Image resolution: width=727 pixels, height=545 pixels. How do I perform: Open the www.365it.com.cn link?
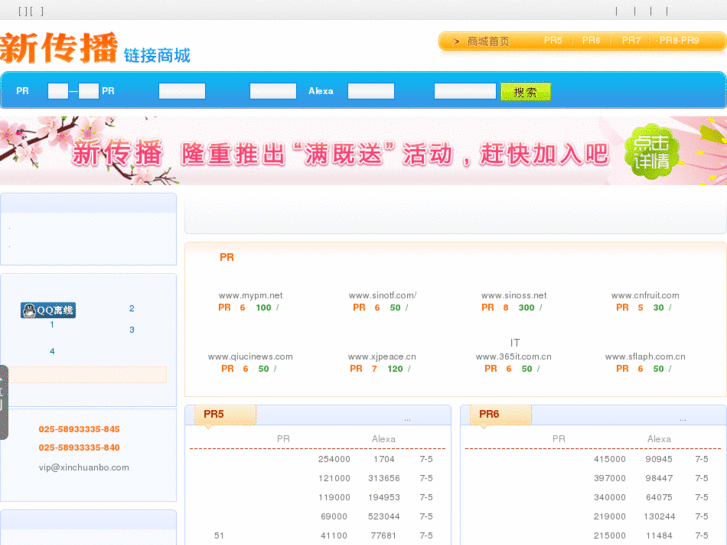point(514,357)
